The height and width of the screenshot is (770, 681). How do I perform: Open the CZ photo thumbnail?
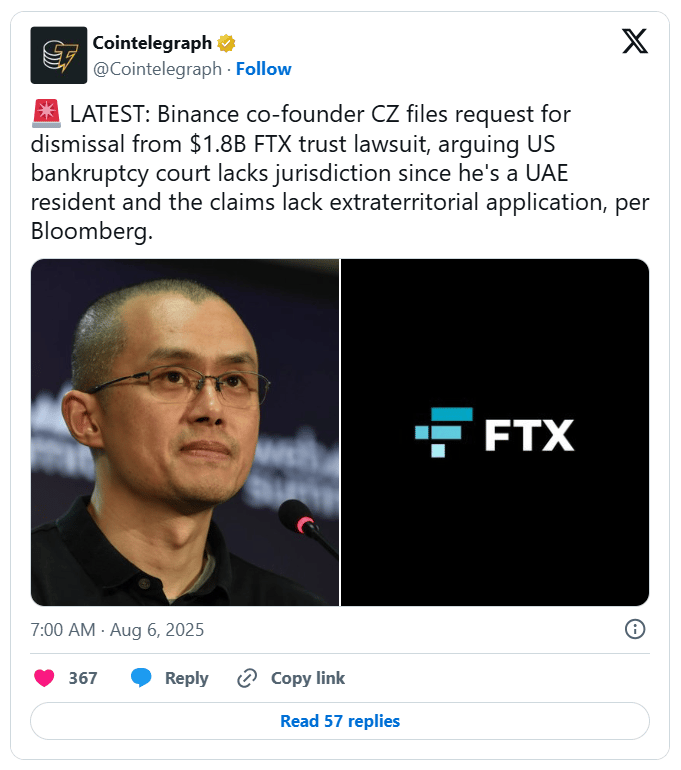click(x=185, y=432)
